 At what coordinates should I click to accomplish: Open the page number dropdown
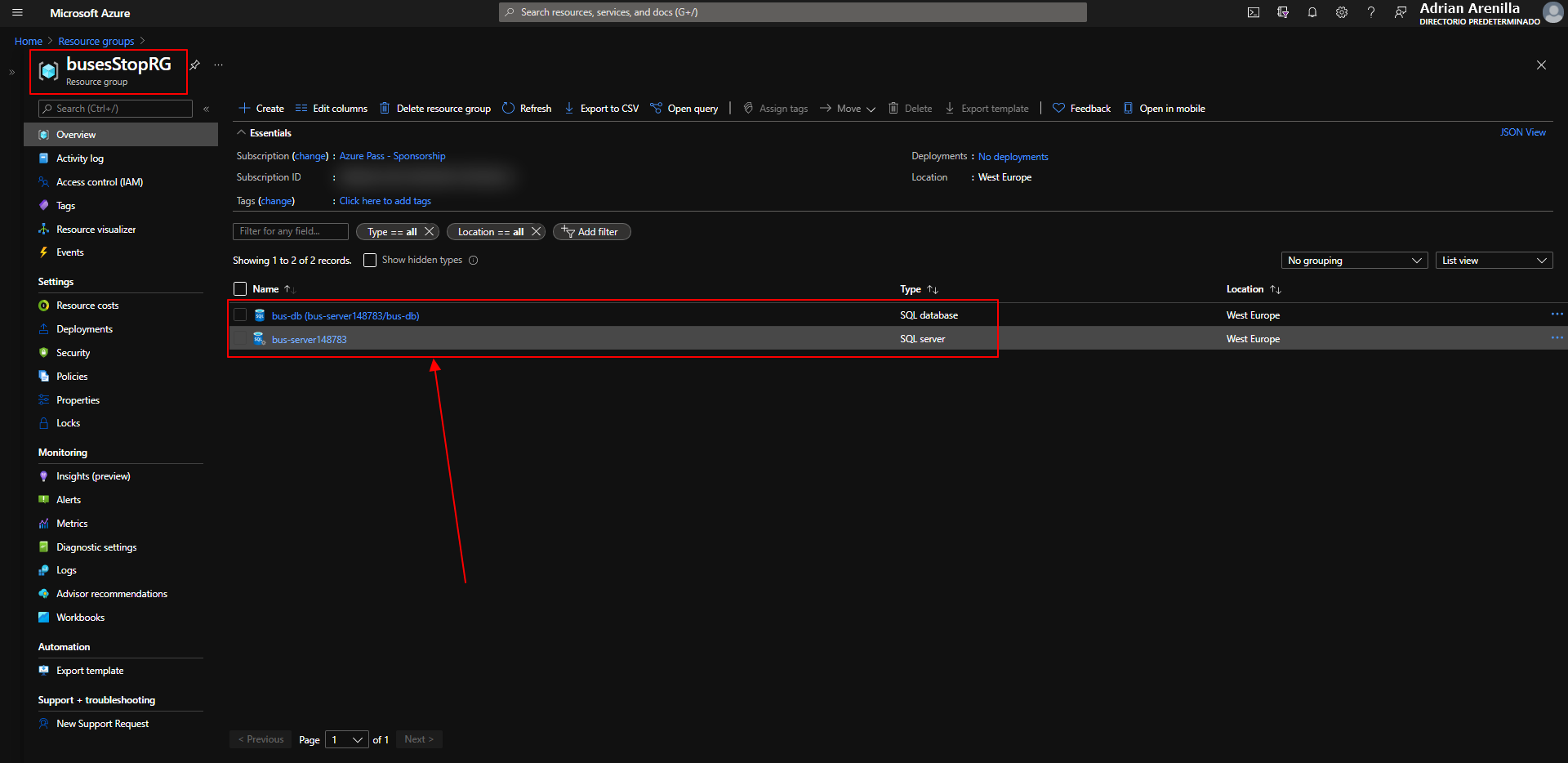(347, 739)
